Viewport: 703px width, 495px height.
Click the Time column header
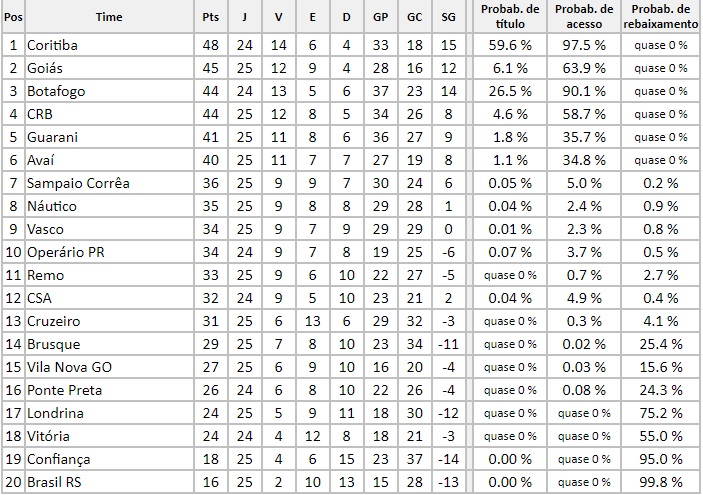pyautogui.click(x=110, y=17)
